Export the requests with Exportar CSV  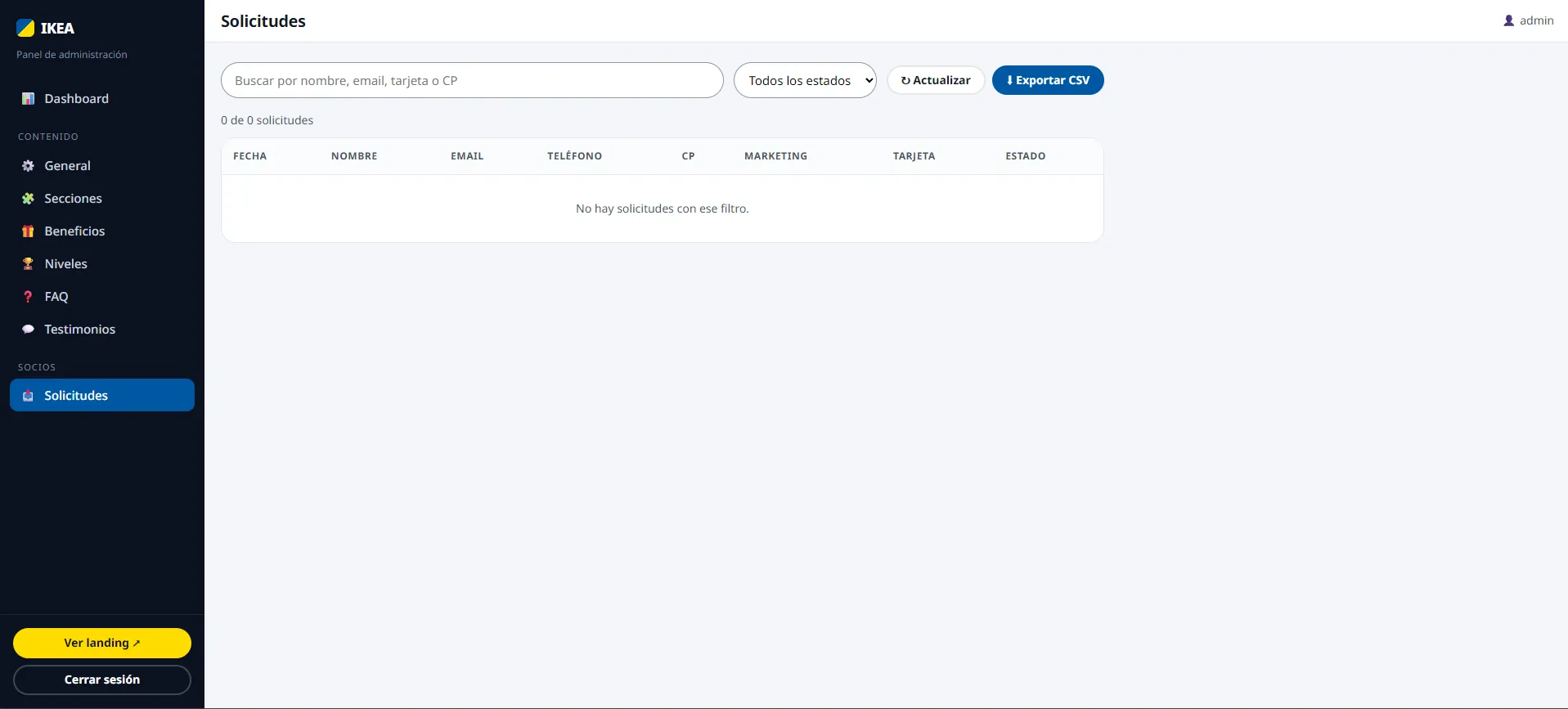coord(1048,80)
